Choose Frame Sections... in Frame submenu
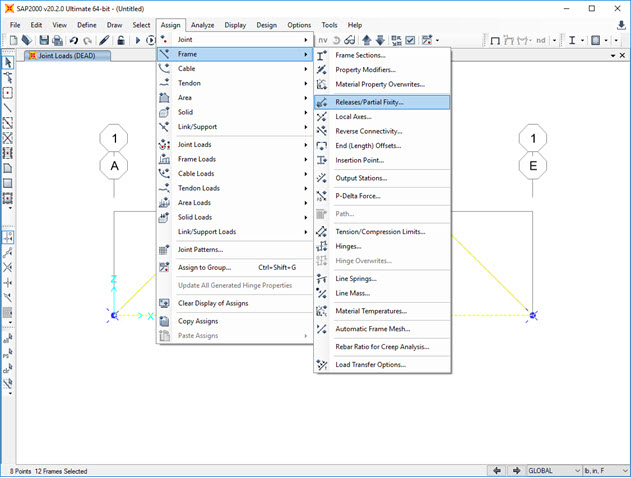This screenshot has width=631, height=478. pos(382,55)
